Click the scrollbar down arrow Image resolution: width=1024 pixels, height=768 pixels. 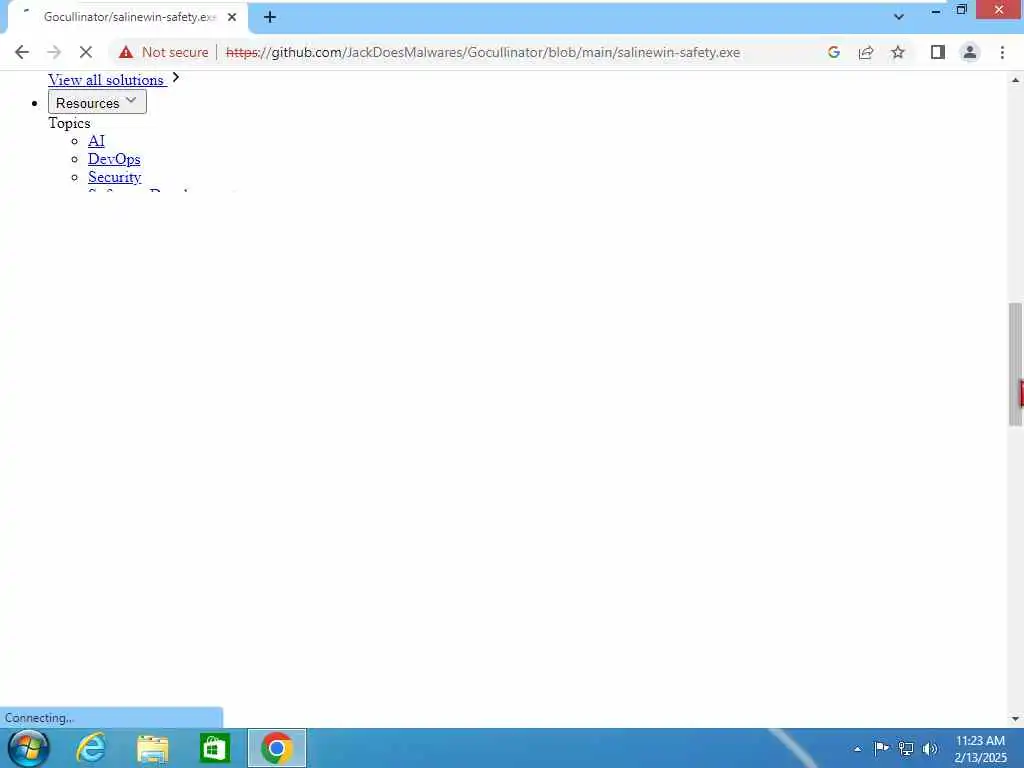1015,719
